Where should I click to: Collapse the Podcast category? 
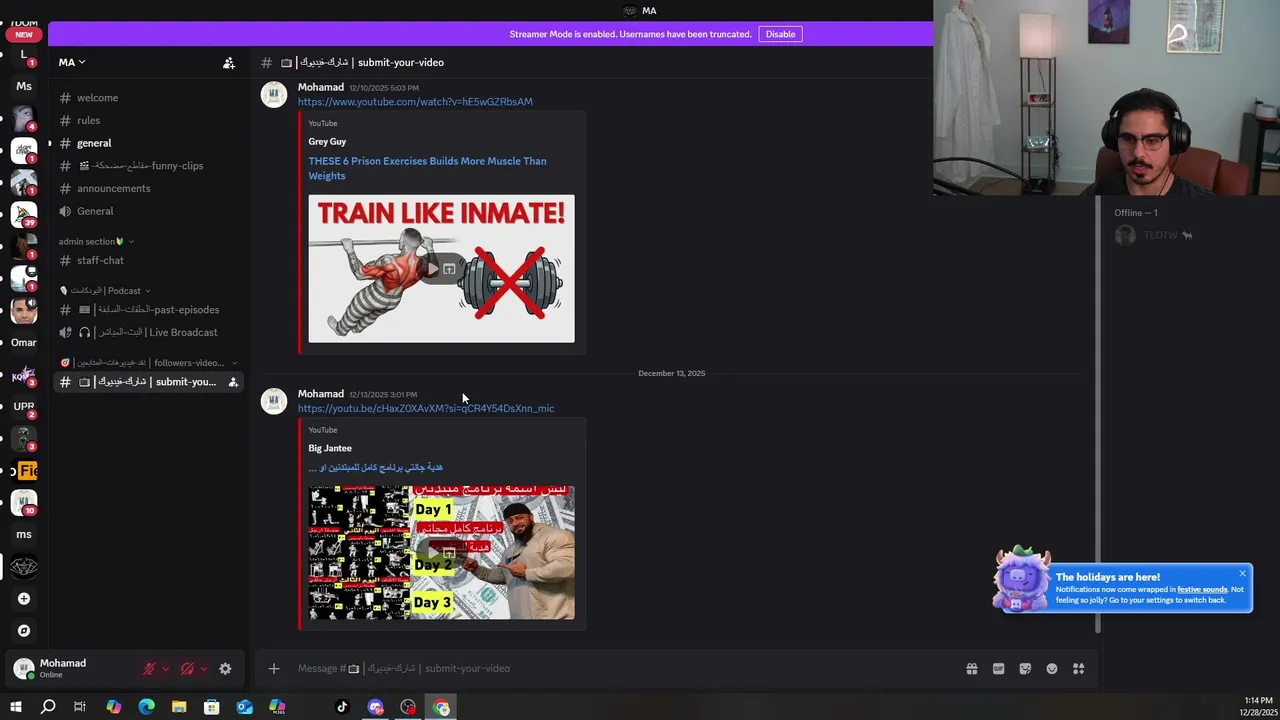[105, 291]
